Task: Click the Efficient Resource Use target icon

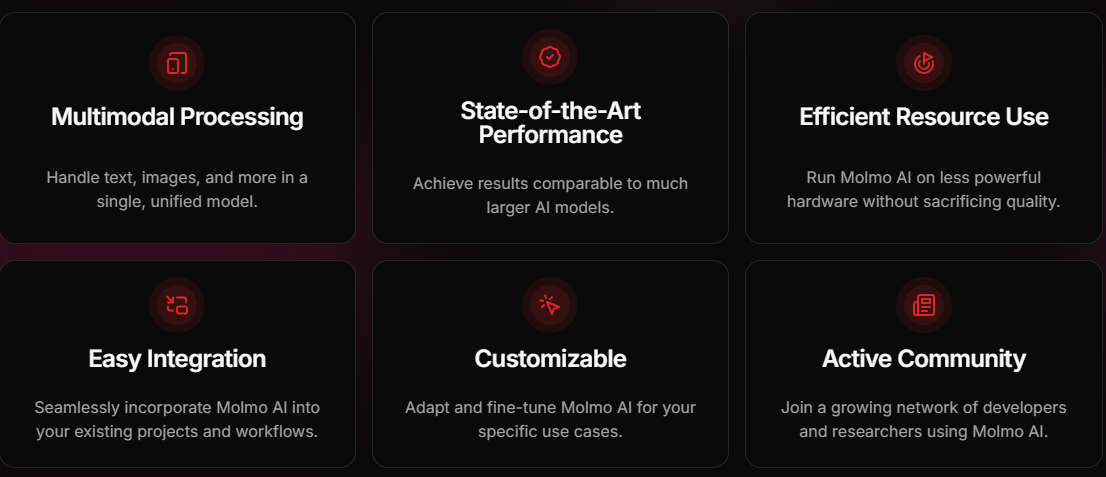Action: [923, 63]
